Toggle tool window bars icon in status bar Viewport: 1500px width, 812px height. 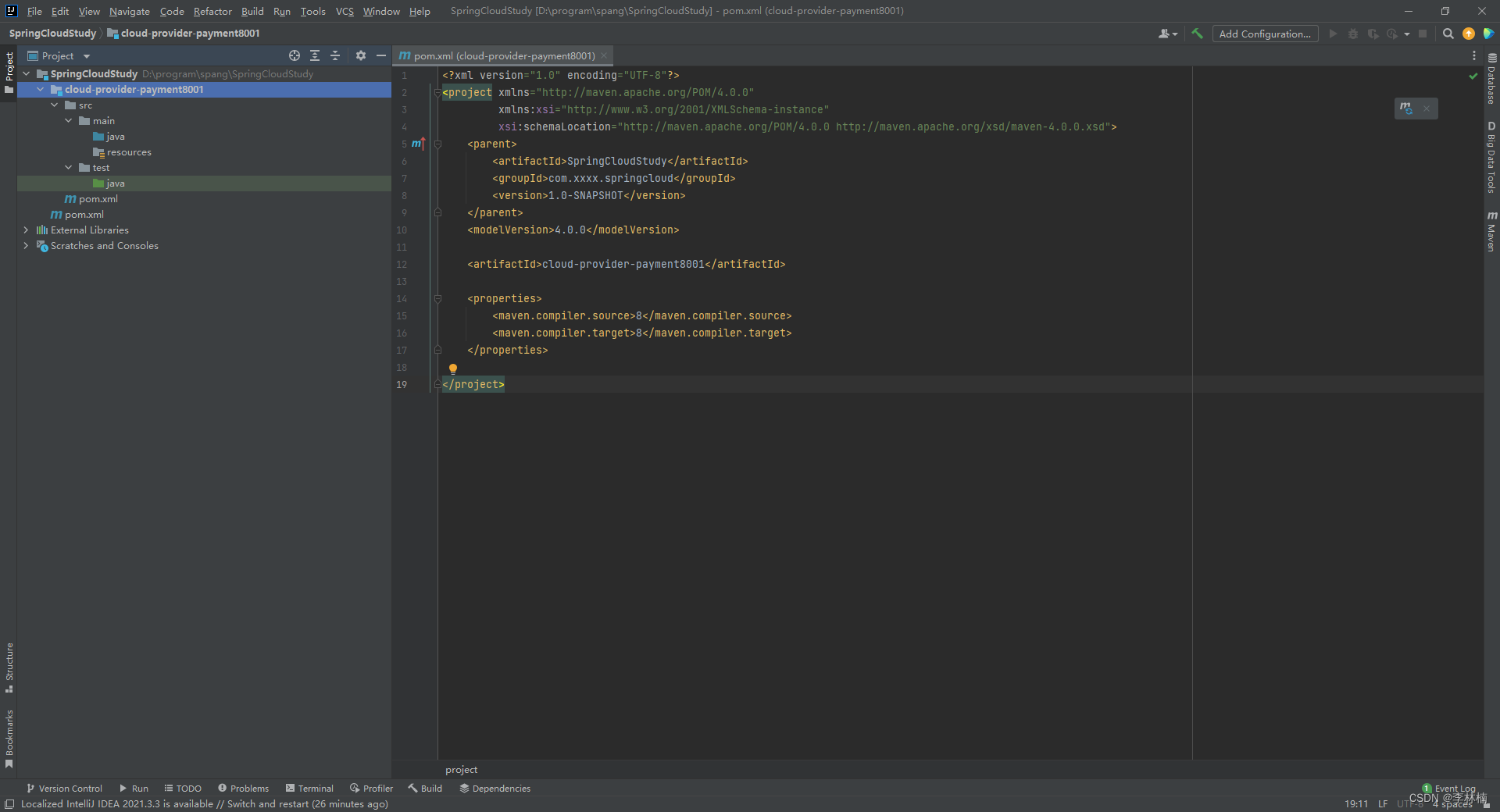(9, 804)
